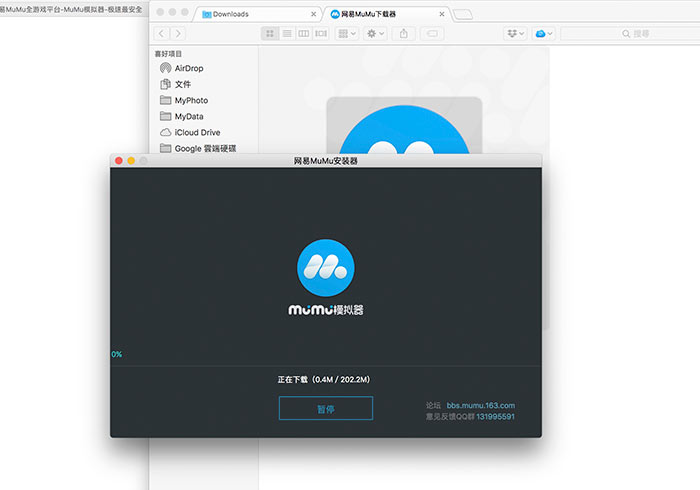Click the Finder edit tags button
700x490 pixels.
pyautogui.click(x=432, y=33)
